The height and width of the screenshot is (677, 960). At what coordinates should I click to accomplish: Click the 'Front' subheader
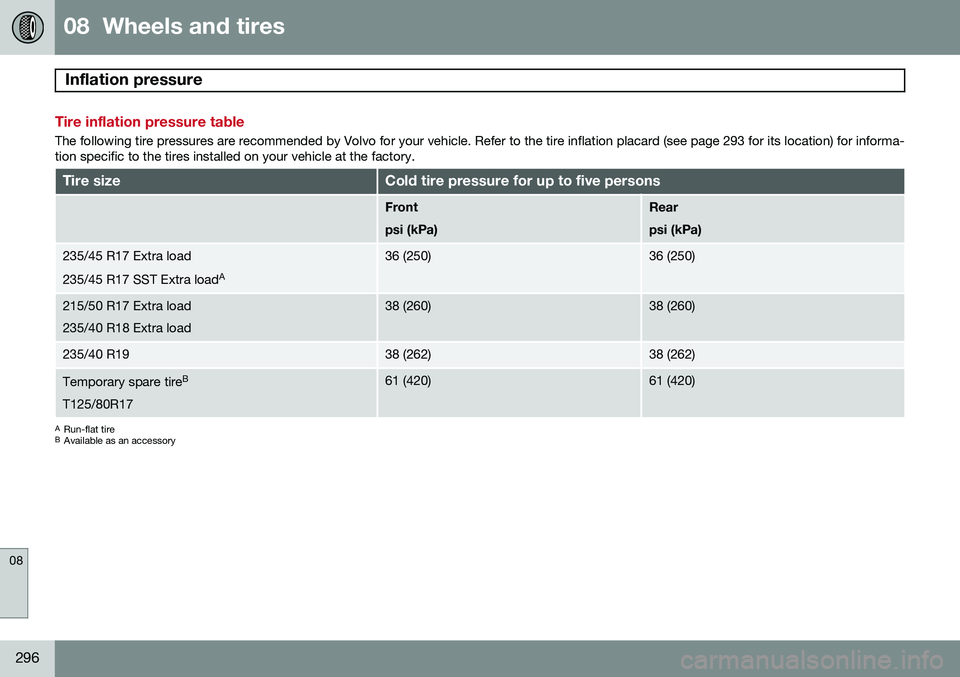[401, 207]
